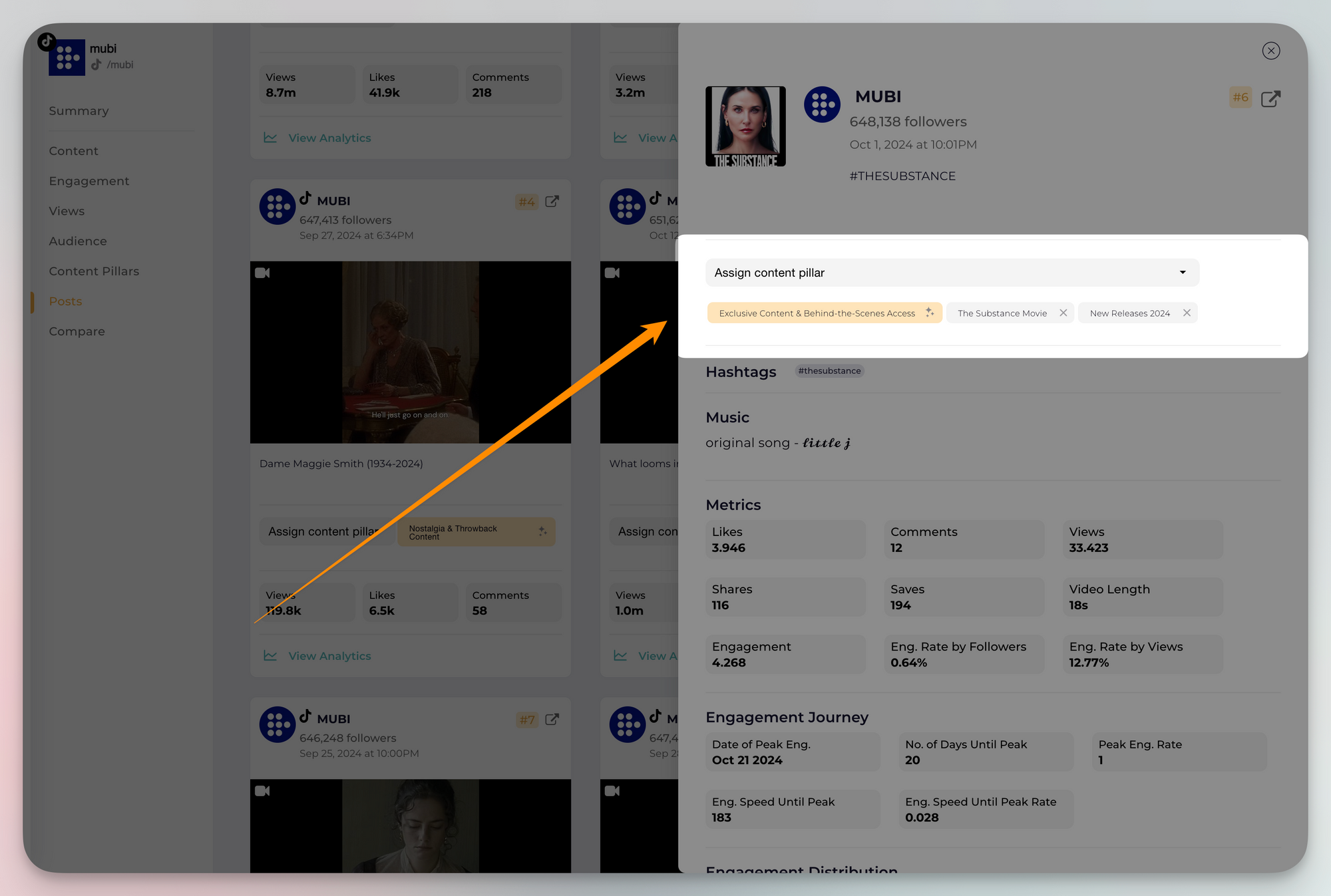Click the Saves 194 metric card
Image resolution: width=1331 pixels, height=896 pixels.
[964, 597]
